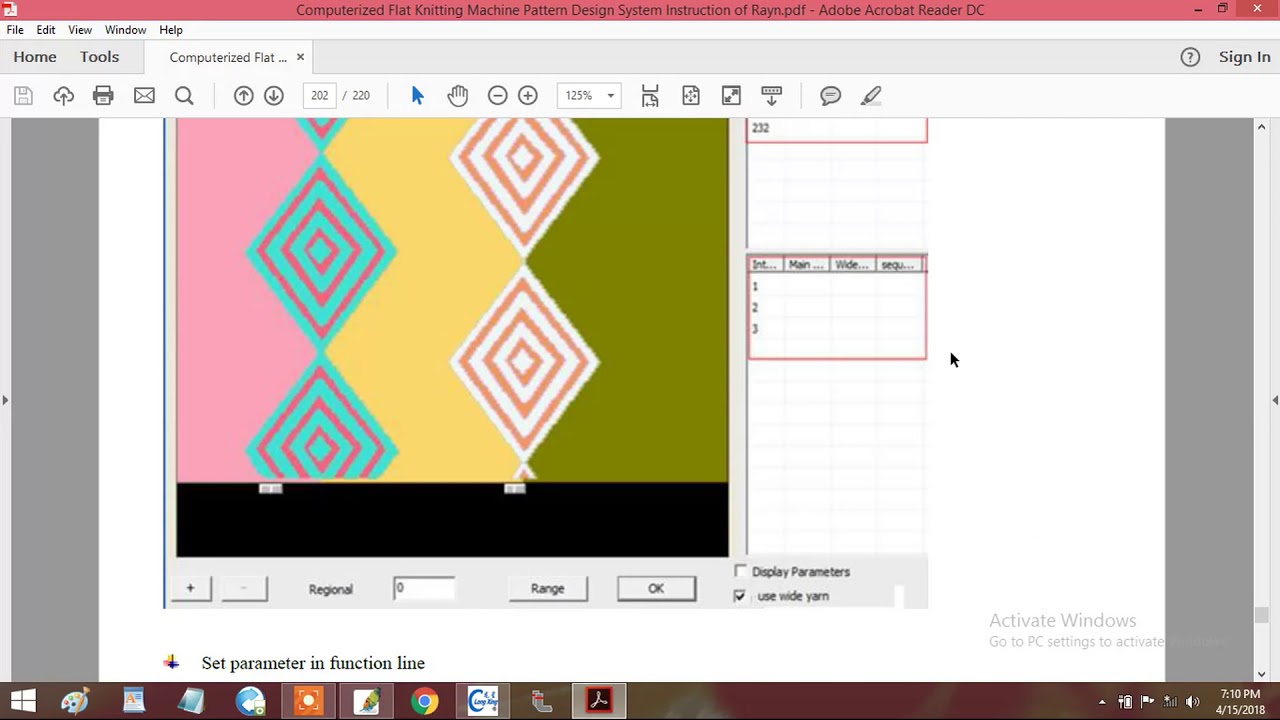Choose the Selection arrow tool
This screenshot has height=720, width=1280.
click(417, 96)
